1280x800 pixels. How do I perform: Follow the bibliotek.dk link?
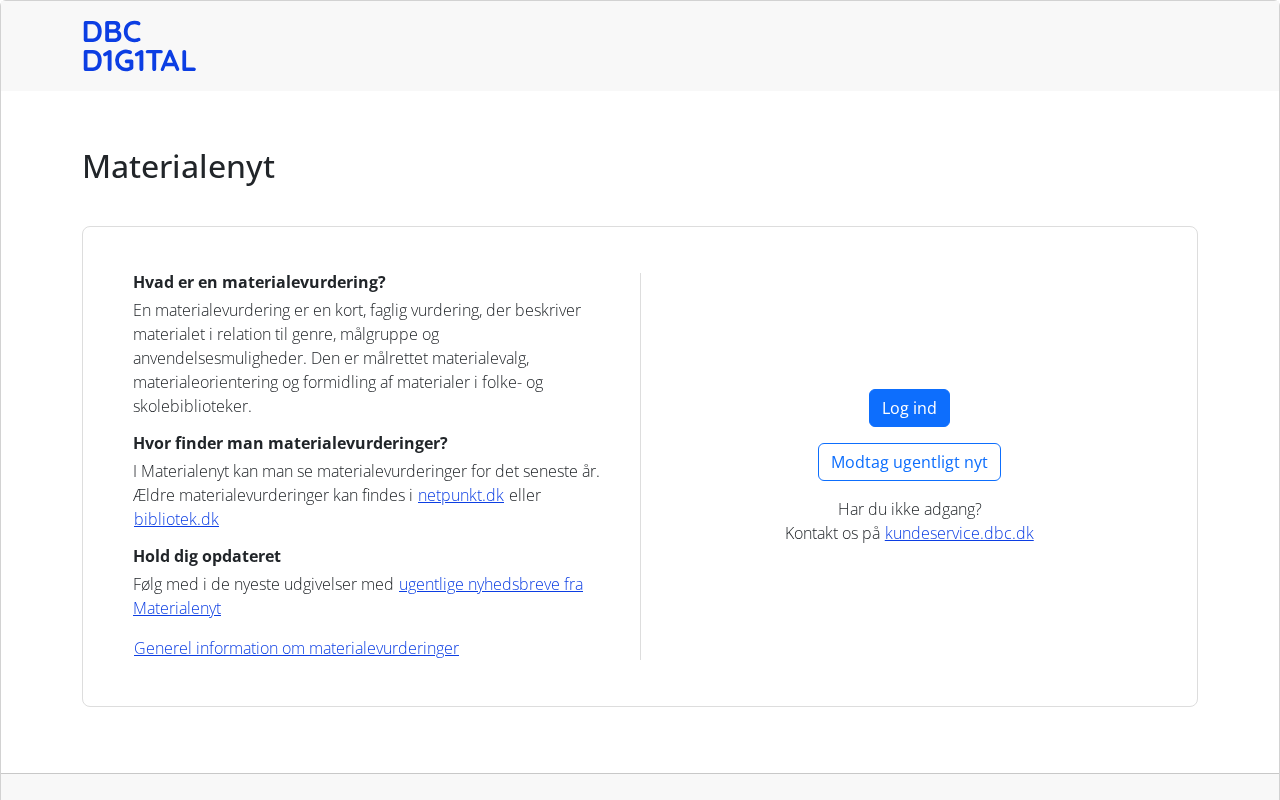coord(176,519)
